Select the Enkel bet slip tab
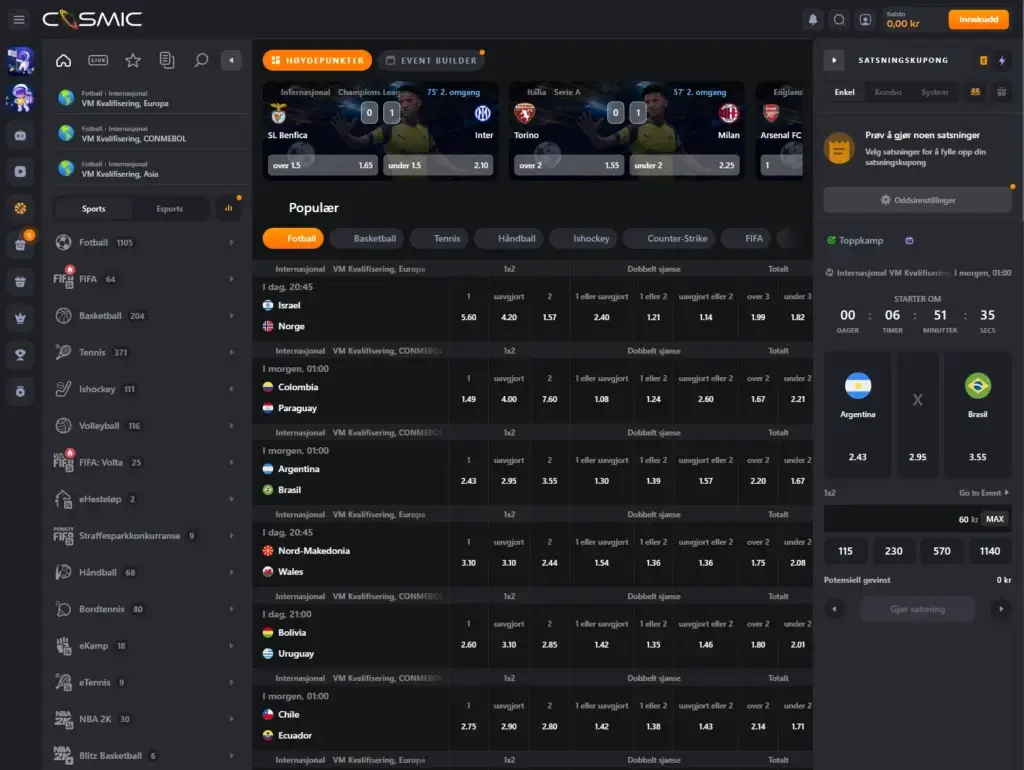 coord(844,92)
